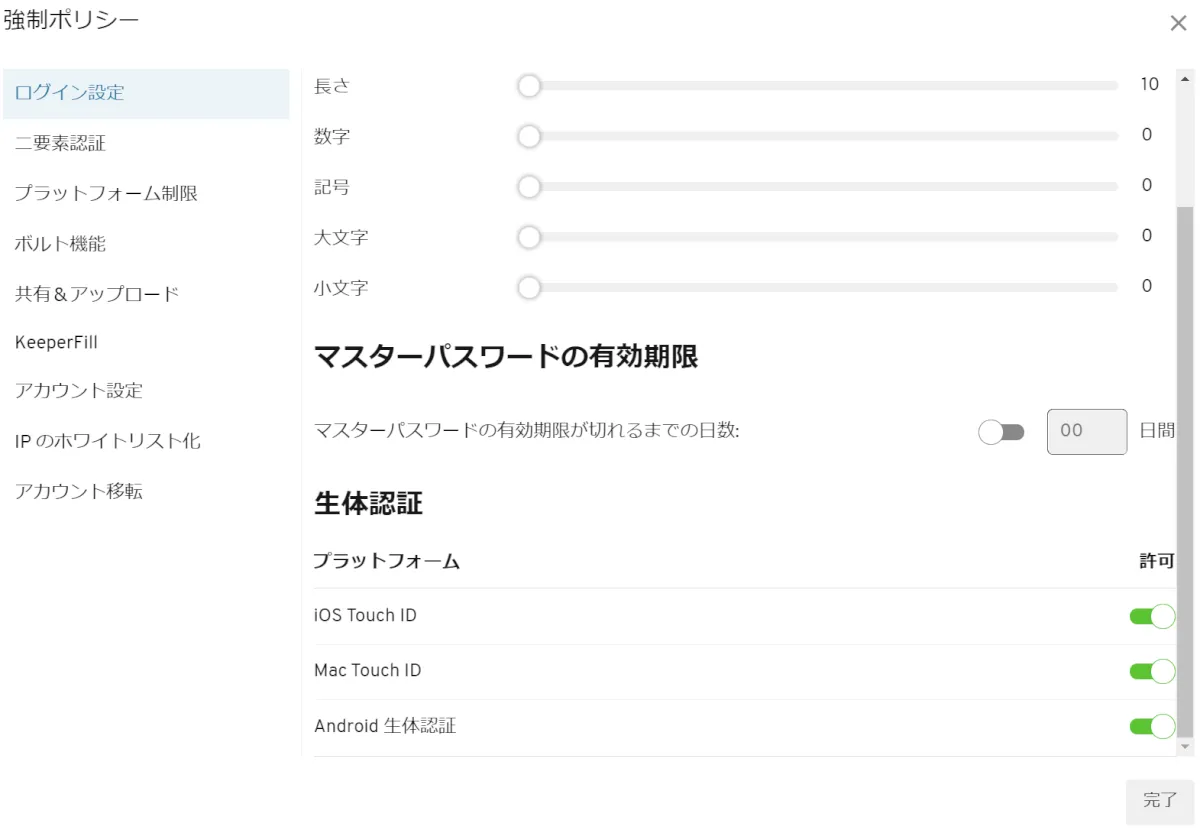
Task: Toggle iOS Touch ID permission off
Action: click(1152, 616)
